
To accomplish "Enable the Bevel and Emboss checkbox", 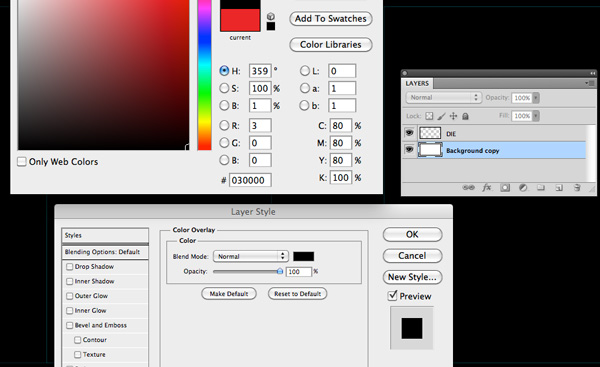I will point(70,325).
